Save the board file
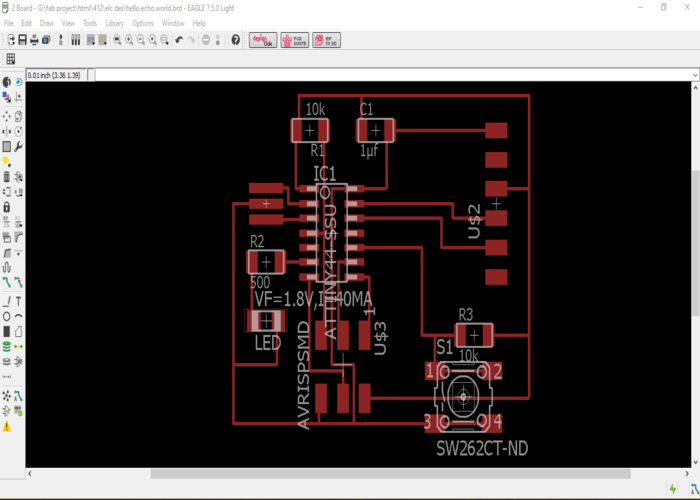The width and height of the screenshot is (700, 500). click(22, 40)
